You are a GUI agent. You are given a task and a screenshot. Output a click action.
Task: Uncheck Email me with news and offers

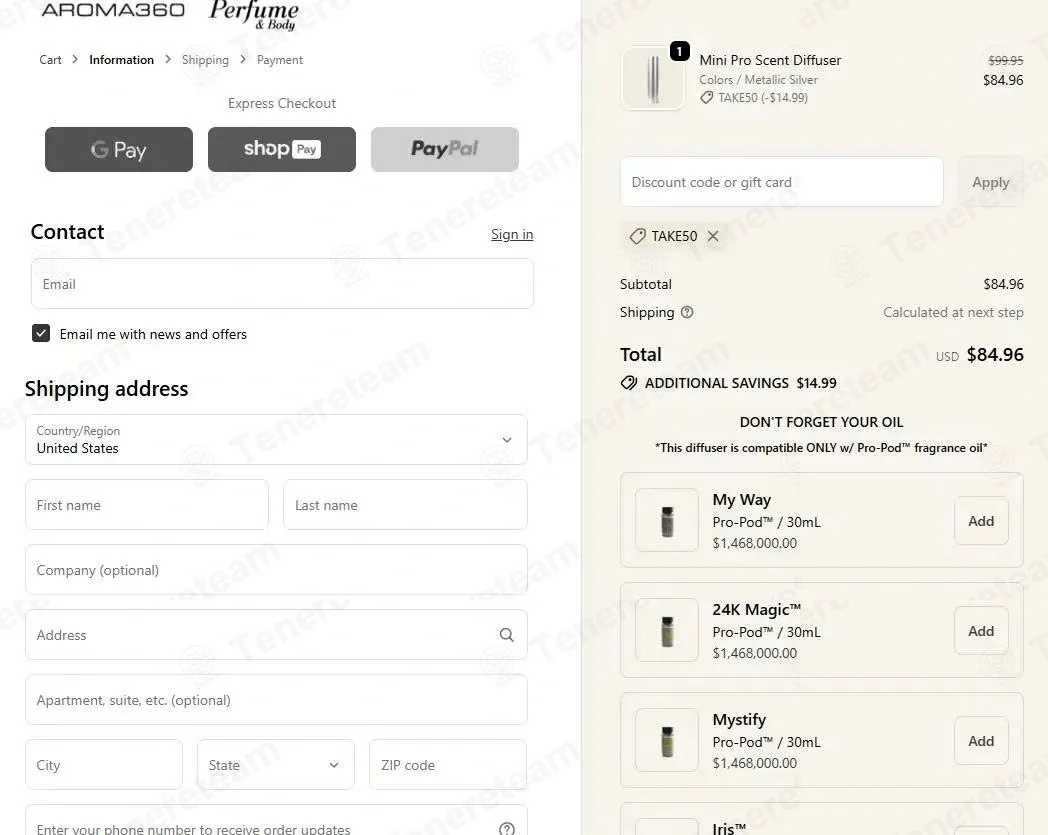pyautogui.click(x=41, y=333)
